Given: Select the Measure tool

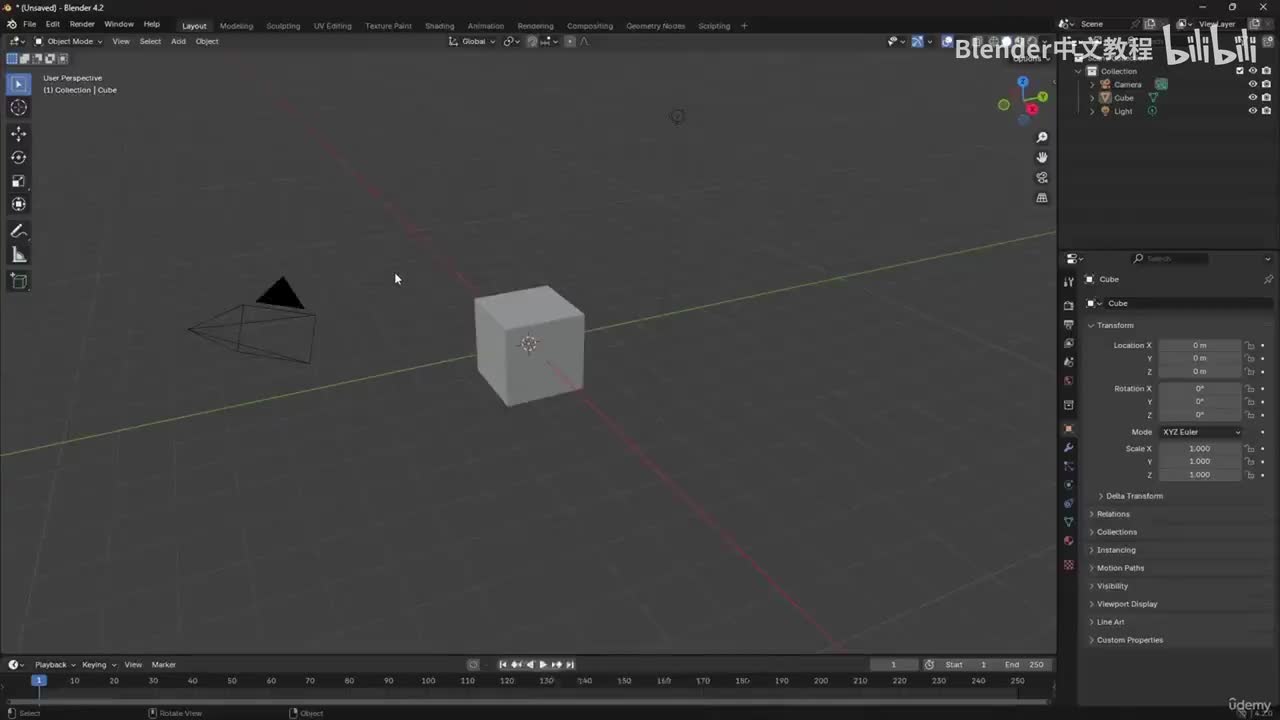Looking at the screenshot, I should tap(19, 255).
